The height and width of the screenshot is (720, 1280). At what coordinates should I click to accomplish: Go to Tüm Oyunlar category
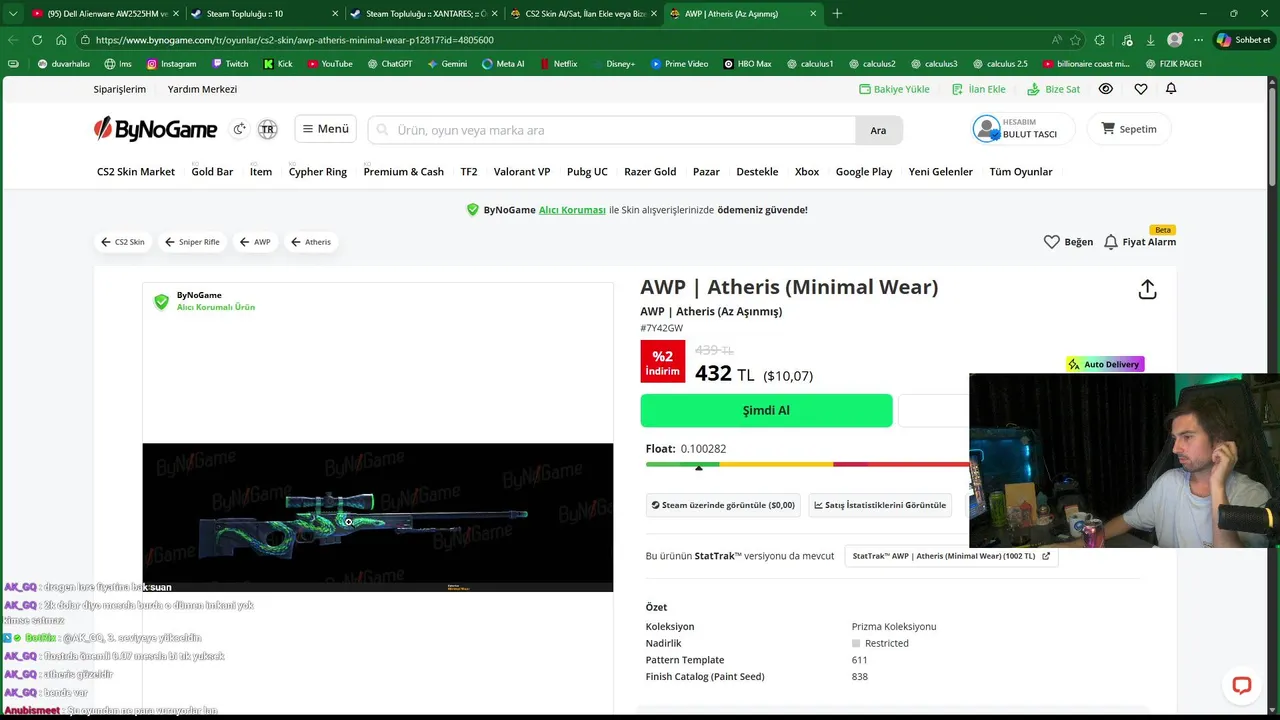[1021, 172]
